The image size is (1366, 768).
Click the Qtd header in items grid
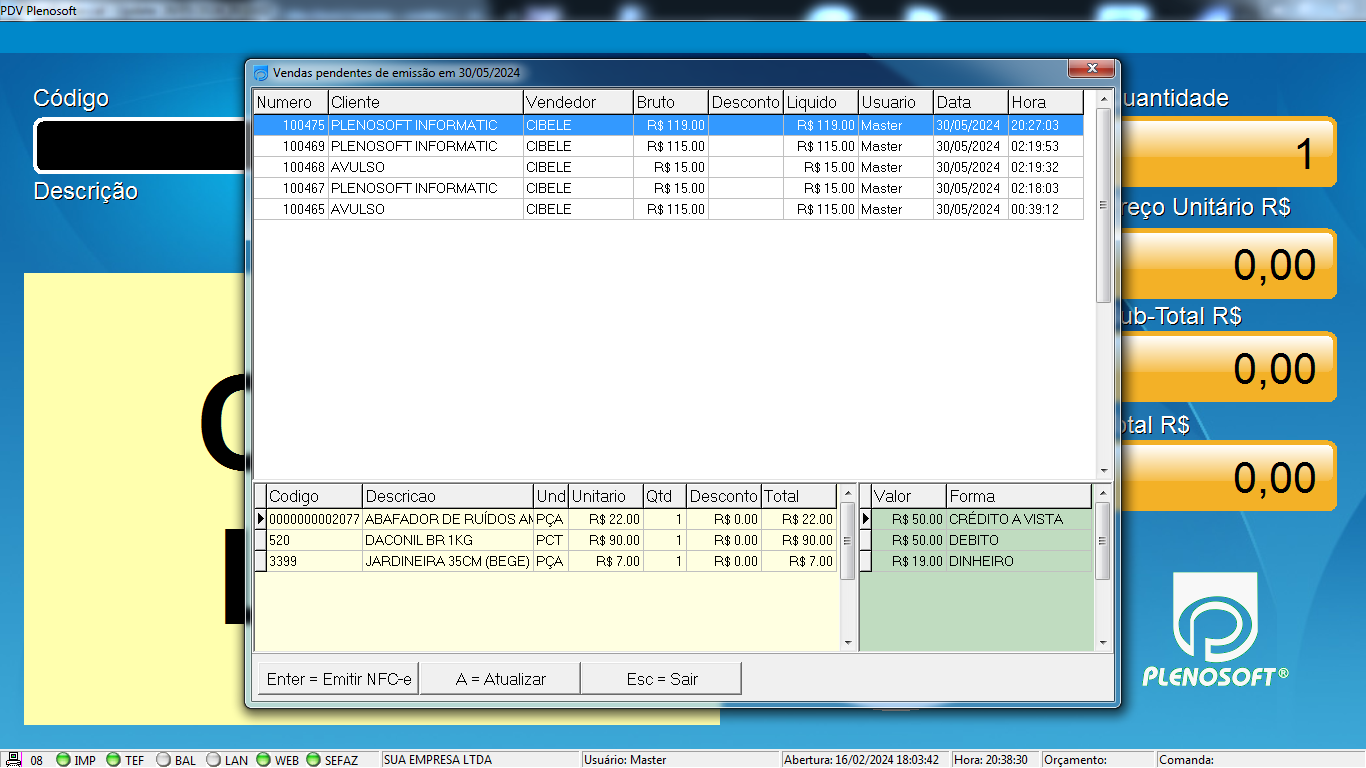point(665,496)
